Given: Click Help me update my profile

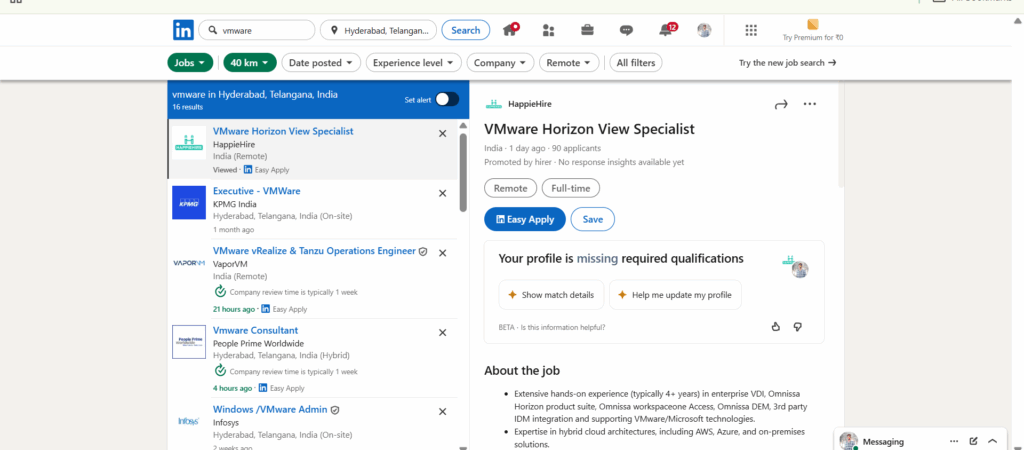Looking at the screenshot, I should tap(675, 295).
